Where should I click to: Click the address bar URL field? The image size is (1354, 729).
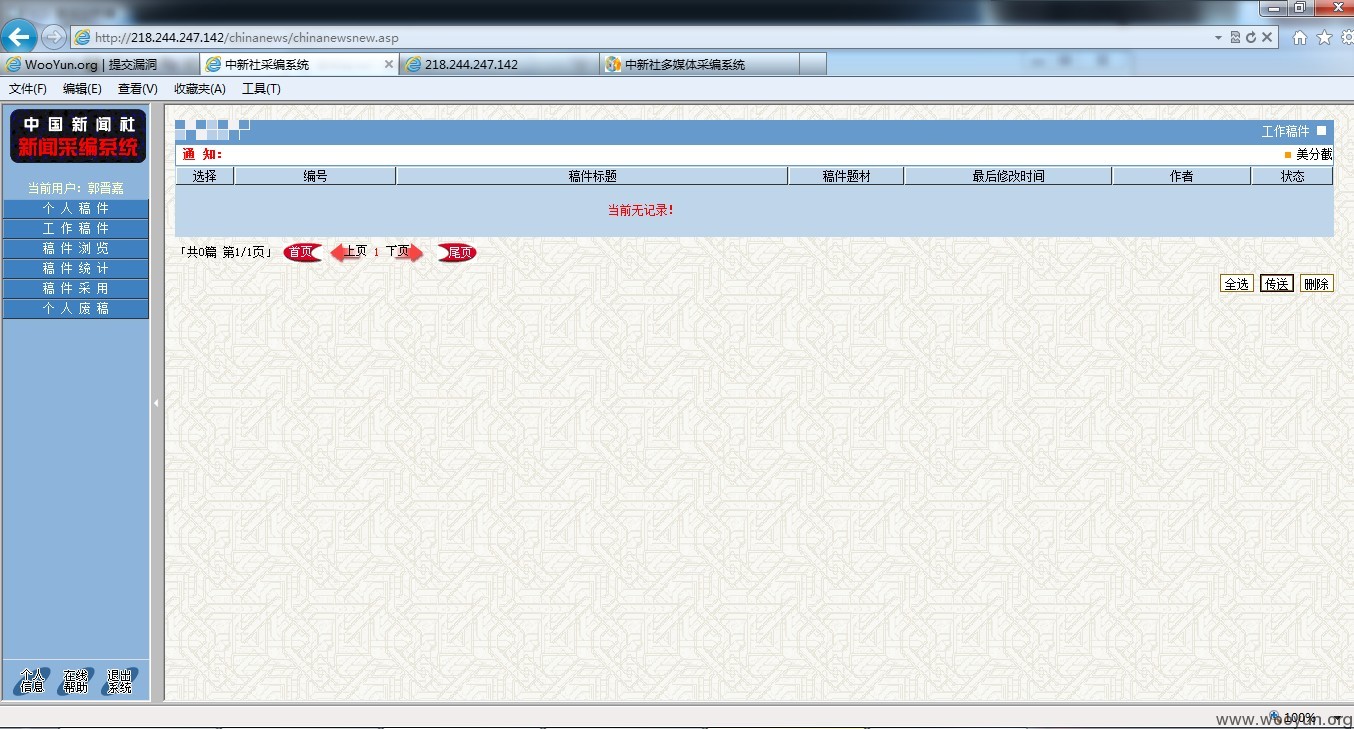tap(640, 38)
